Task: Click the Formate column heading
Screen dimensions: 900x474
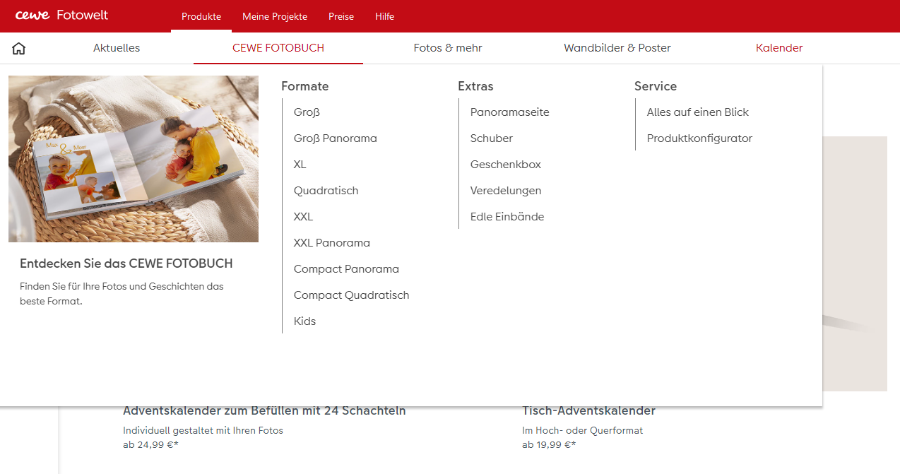Action: point(305,86)
